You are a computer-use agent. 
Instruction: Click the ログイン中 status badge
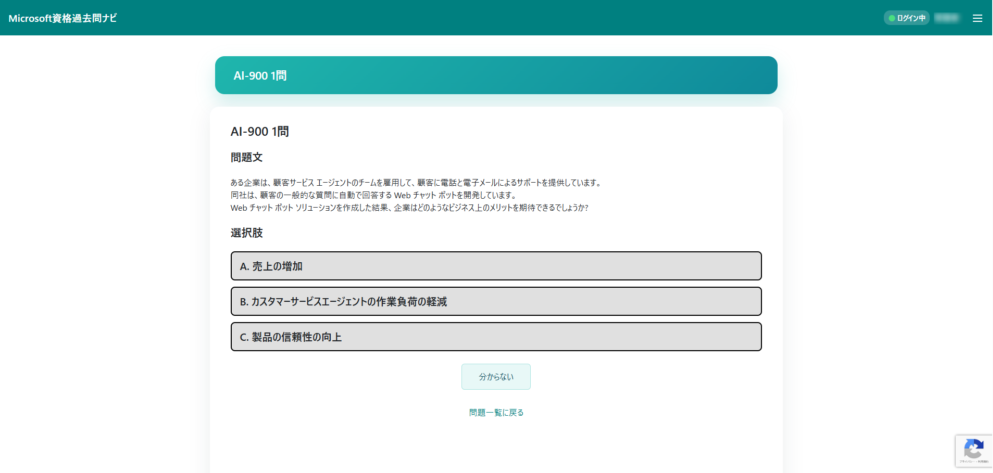pyautogui.click(x=907, y=18)
